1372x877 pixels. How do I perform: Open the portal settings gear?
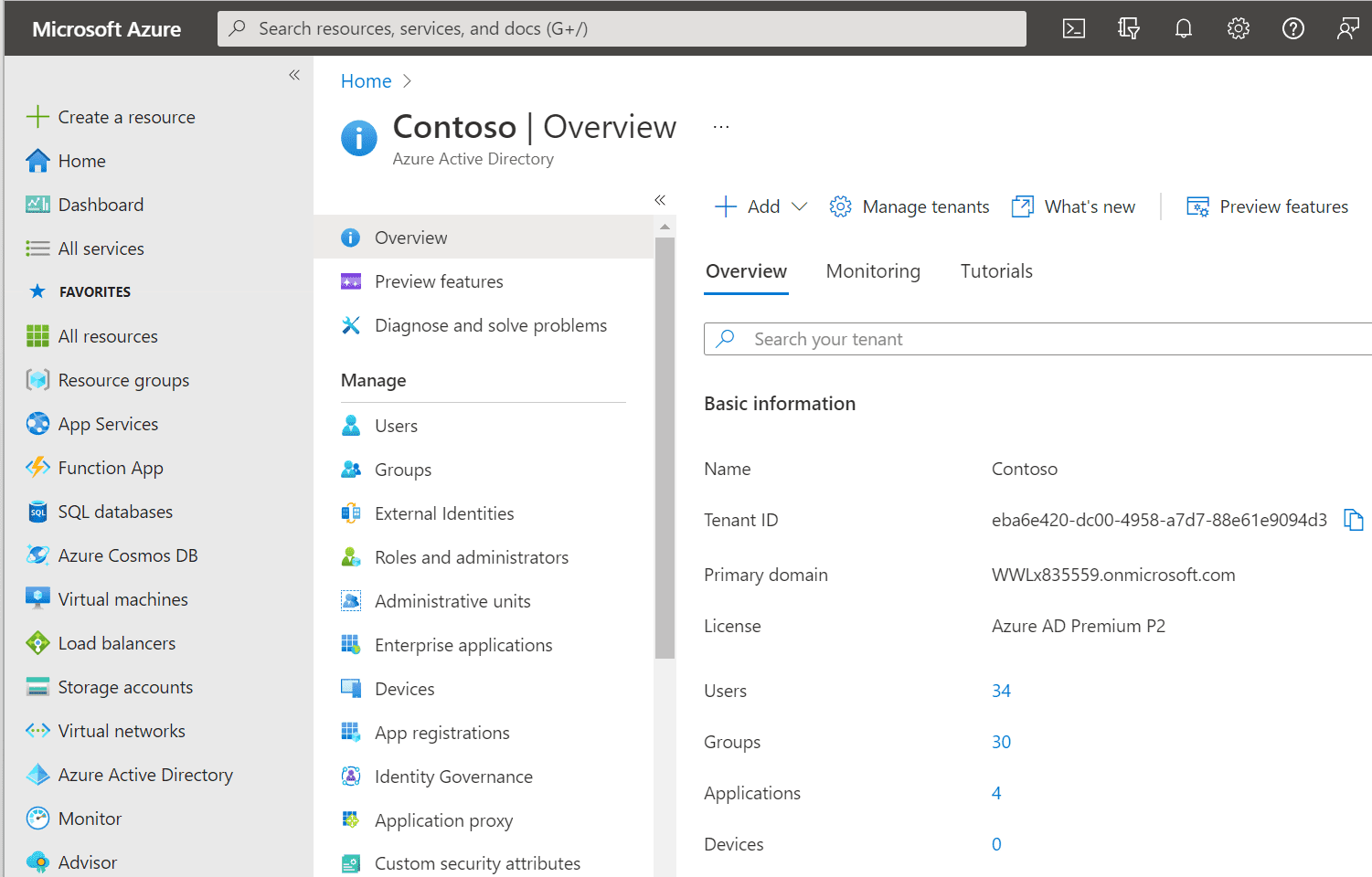click(1239, 29)
